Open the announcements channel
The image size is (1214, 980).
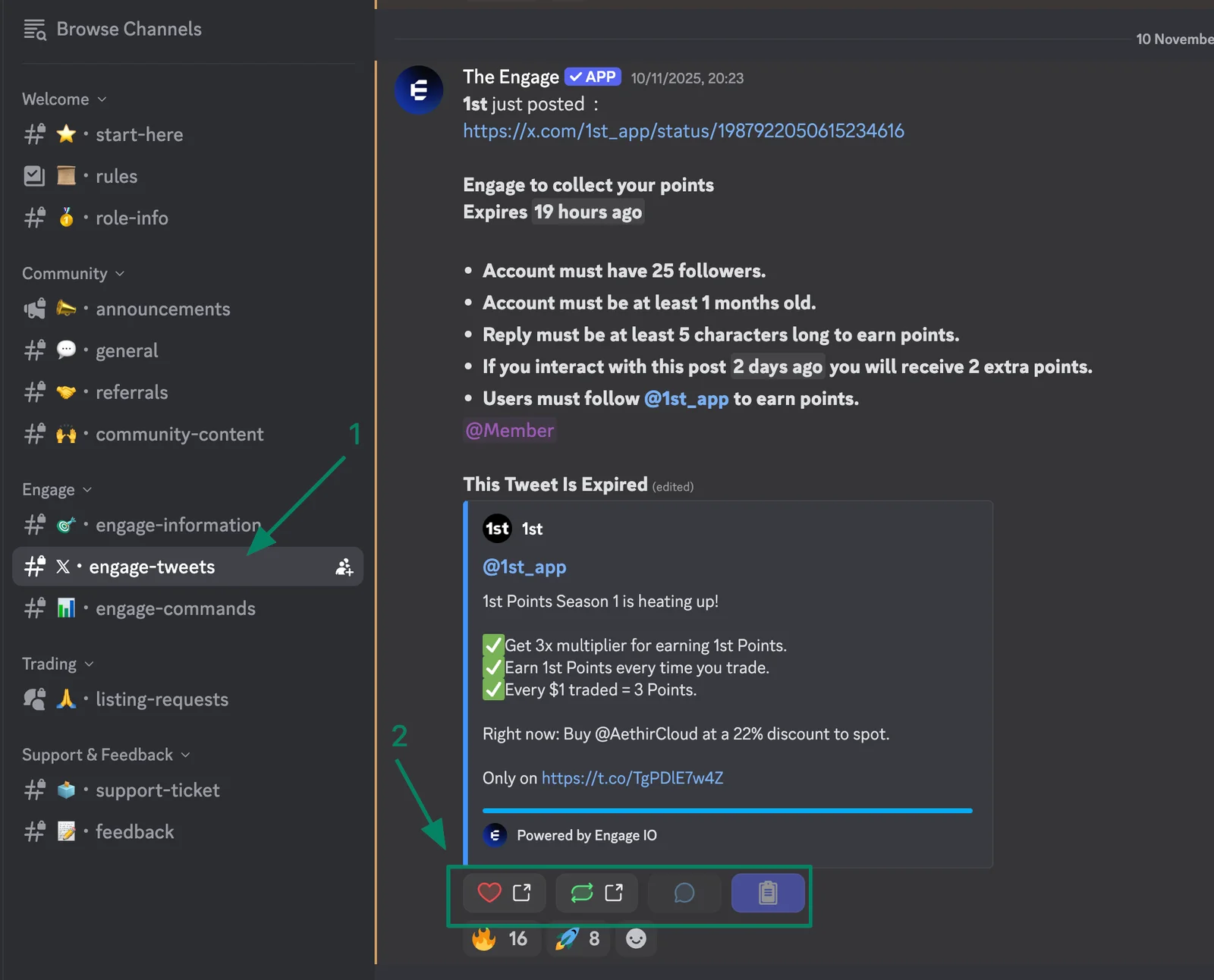[188, 309]
